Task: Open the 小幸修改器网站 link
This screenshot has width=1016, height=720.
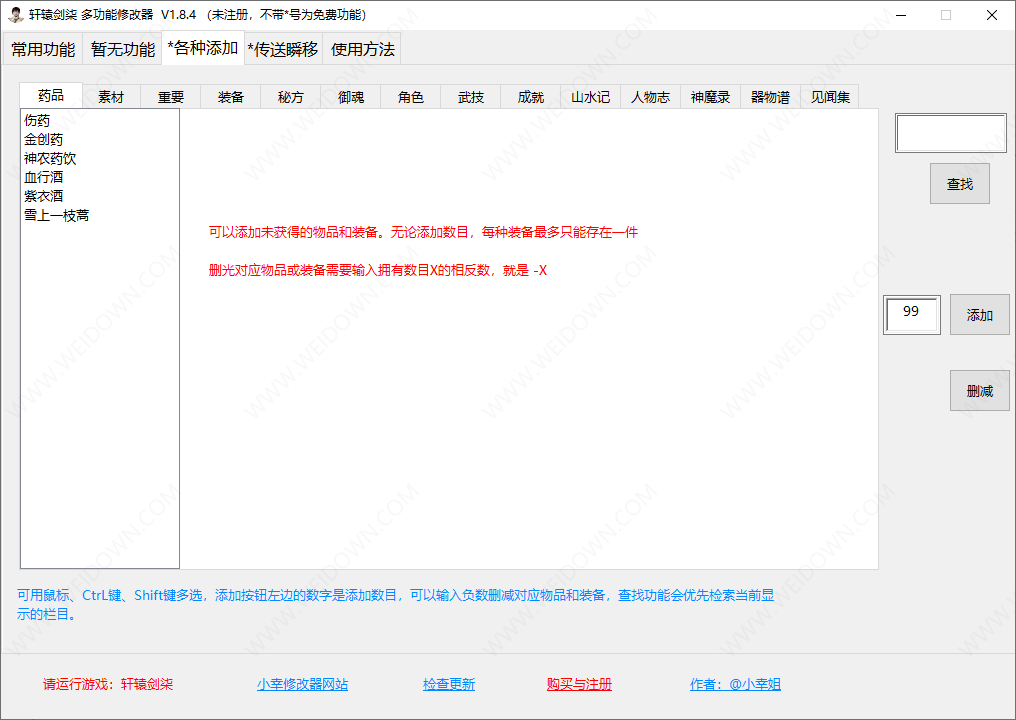Action: pyautogui.click(x=302, y=684)
